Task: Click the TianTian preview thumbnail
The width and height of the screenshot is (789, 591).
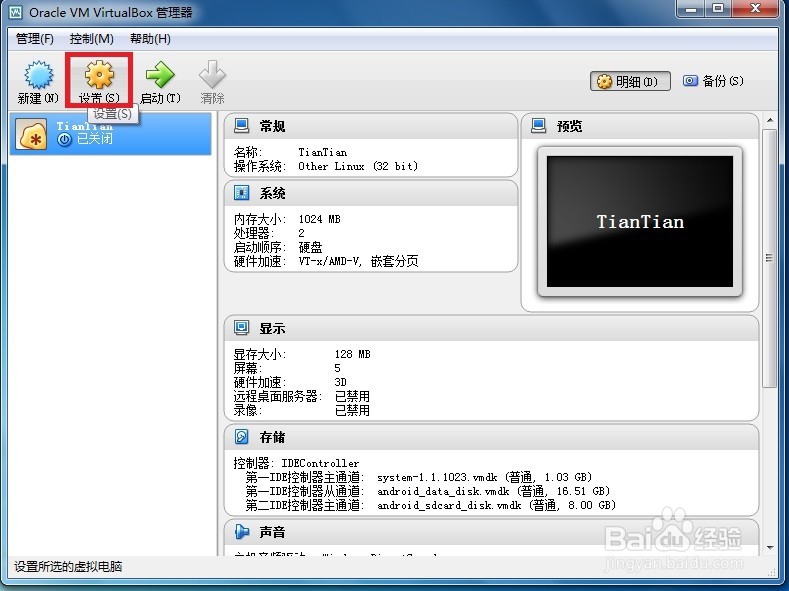Action: point(640,221)
